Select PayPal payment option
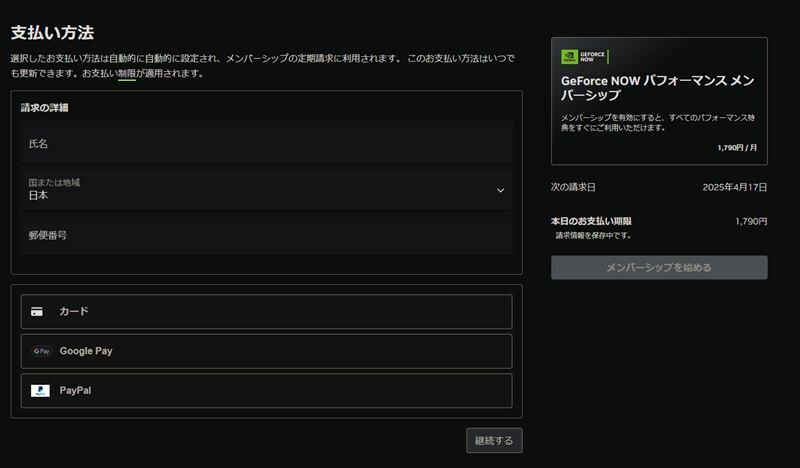 coord(266,391)
